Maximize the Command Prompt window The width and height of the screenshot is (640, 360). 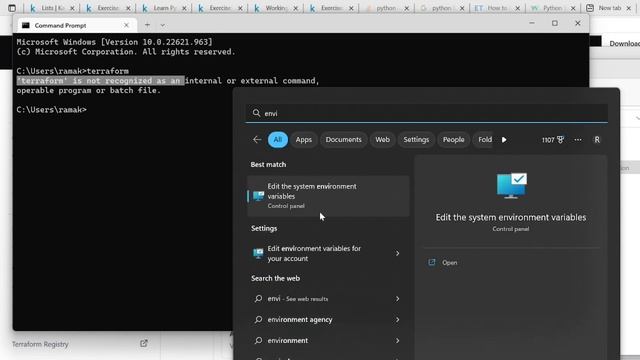click(x=554, y=23)
